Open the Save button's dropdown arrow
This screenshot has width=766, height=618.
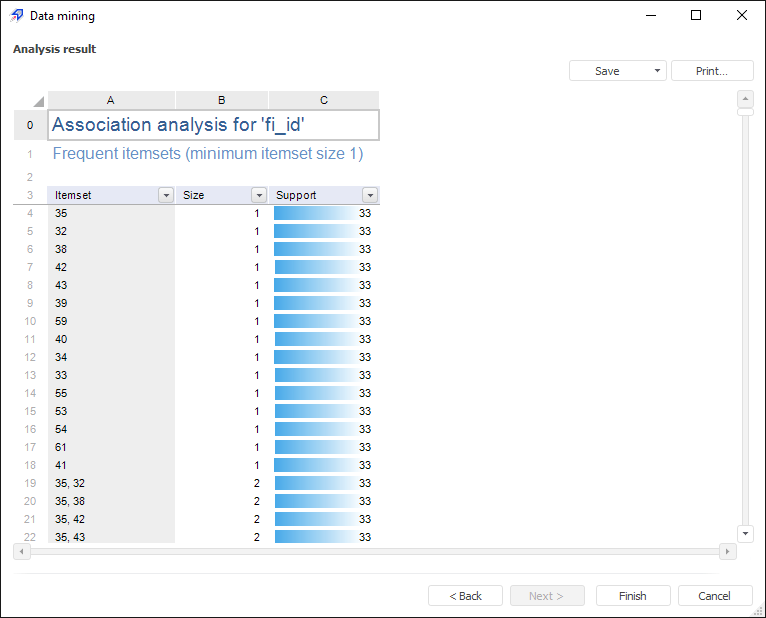tap(658, 71)
